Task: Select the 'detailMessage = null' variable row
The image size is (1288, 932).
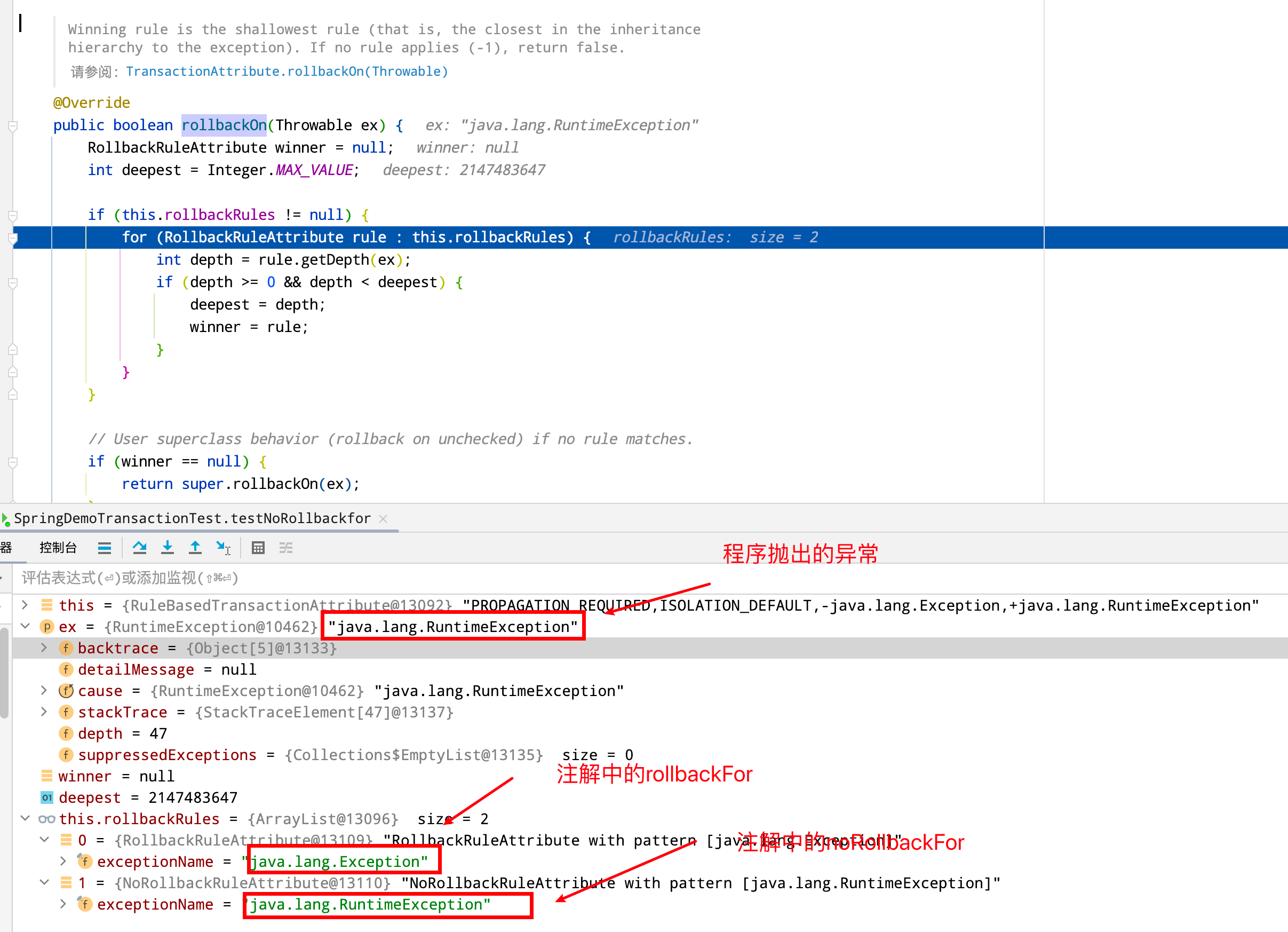Action: pyautogui.click(x=650, y=669)
